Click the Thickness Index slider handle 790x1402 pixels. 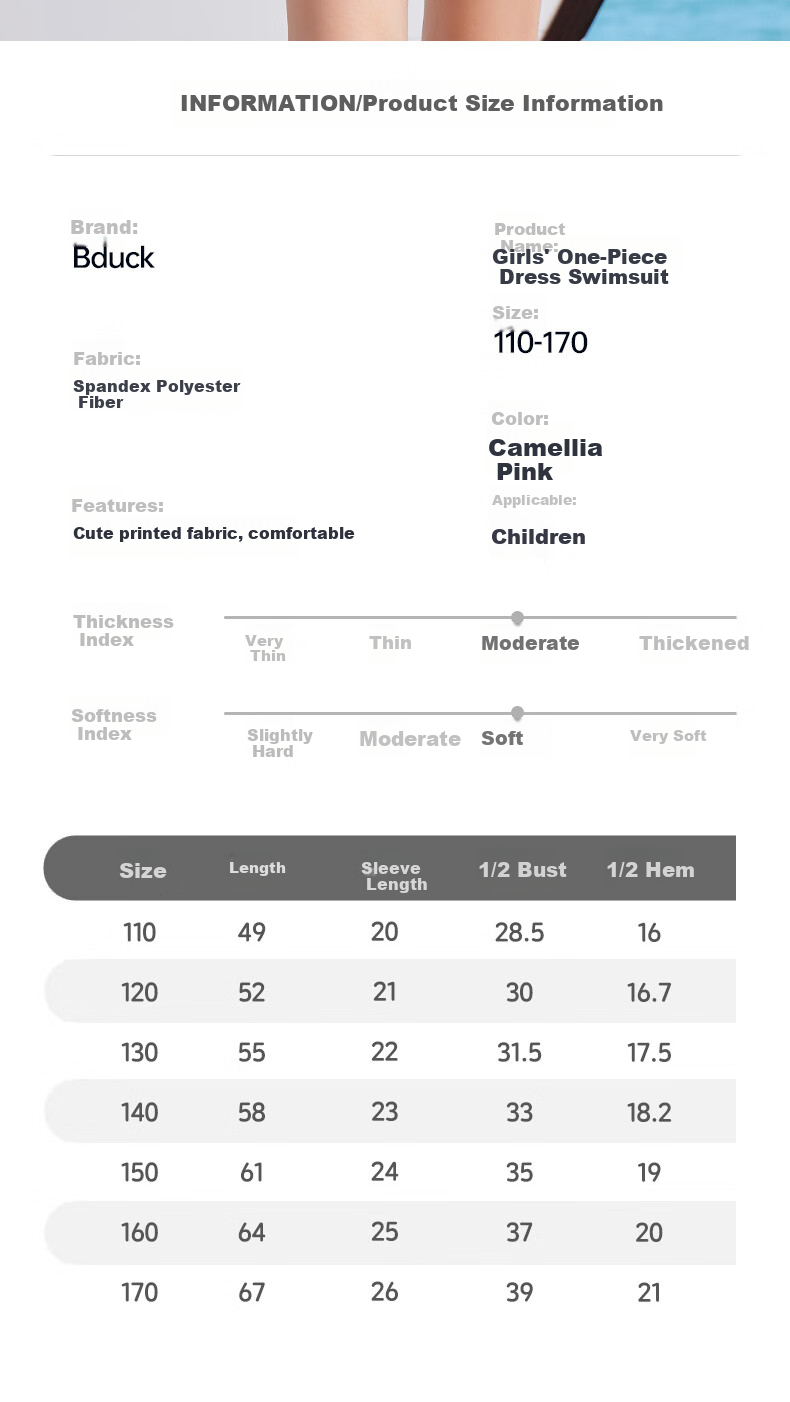coord(517,618)
